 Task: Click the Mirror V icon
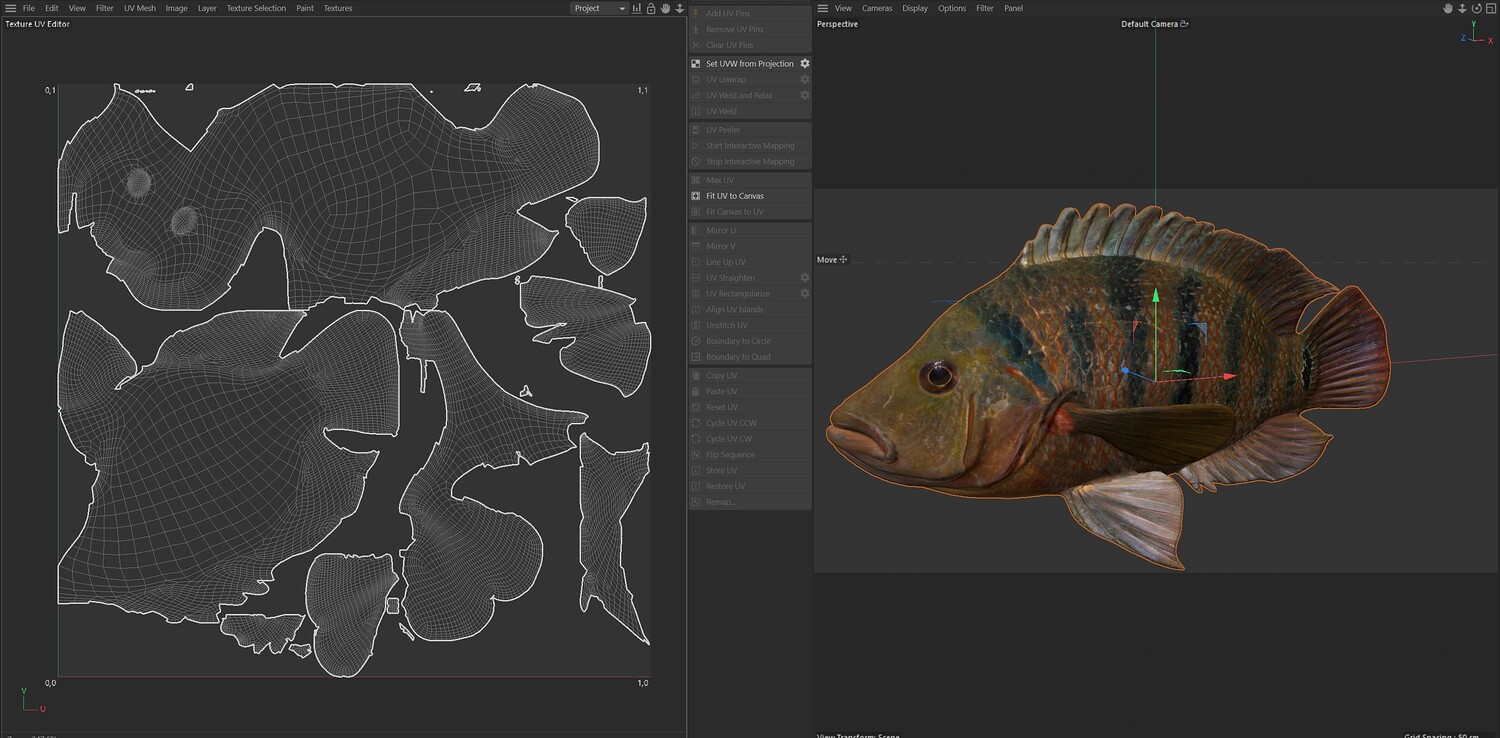696,246
